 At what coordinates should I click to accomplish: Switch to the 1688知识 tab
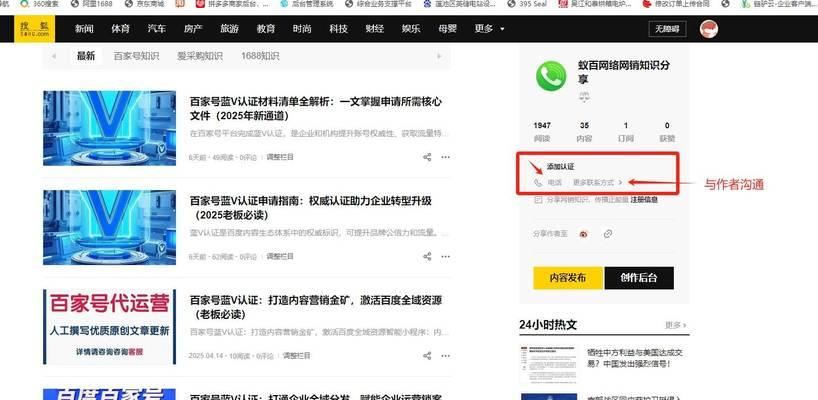[x=260, y=56]
